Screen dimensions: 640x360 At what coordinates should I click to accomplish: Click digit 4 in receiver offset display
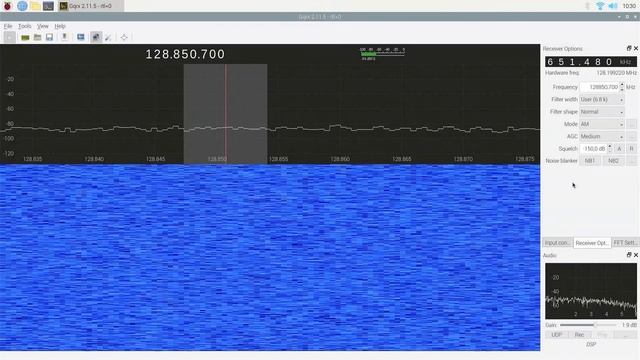point(587,62)
